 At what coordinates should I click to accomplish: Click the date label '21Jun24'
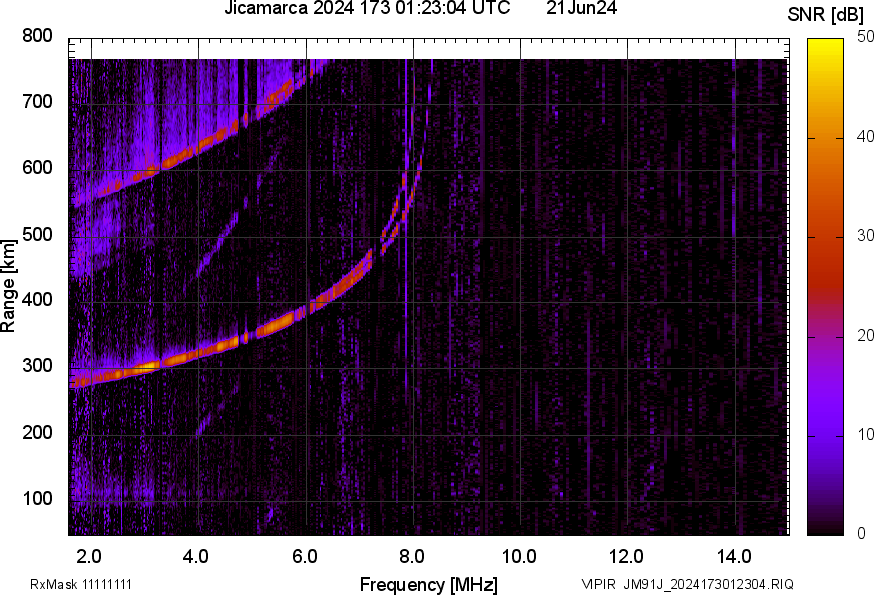point(581,8)
